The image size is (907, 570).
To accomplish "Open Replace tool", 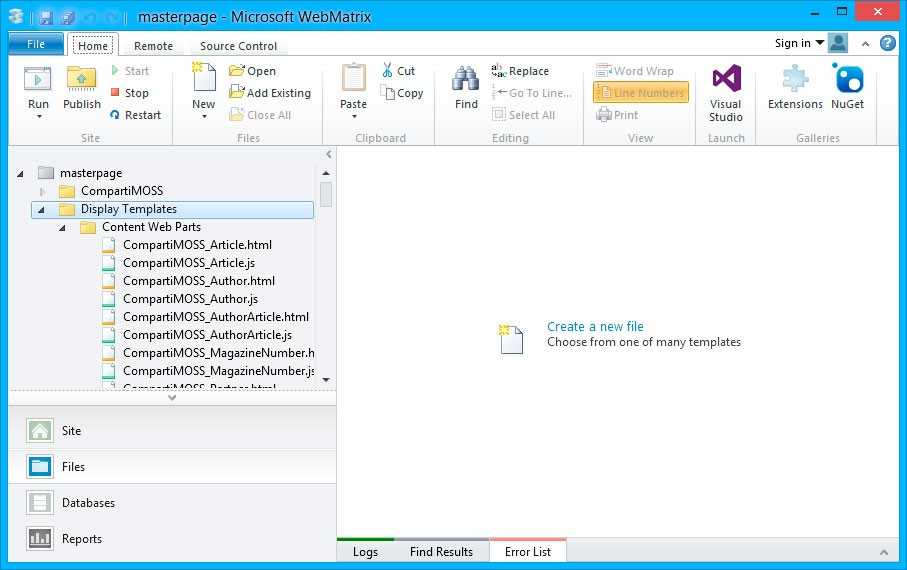I will pos(520,71).
